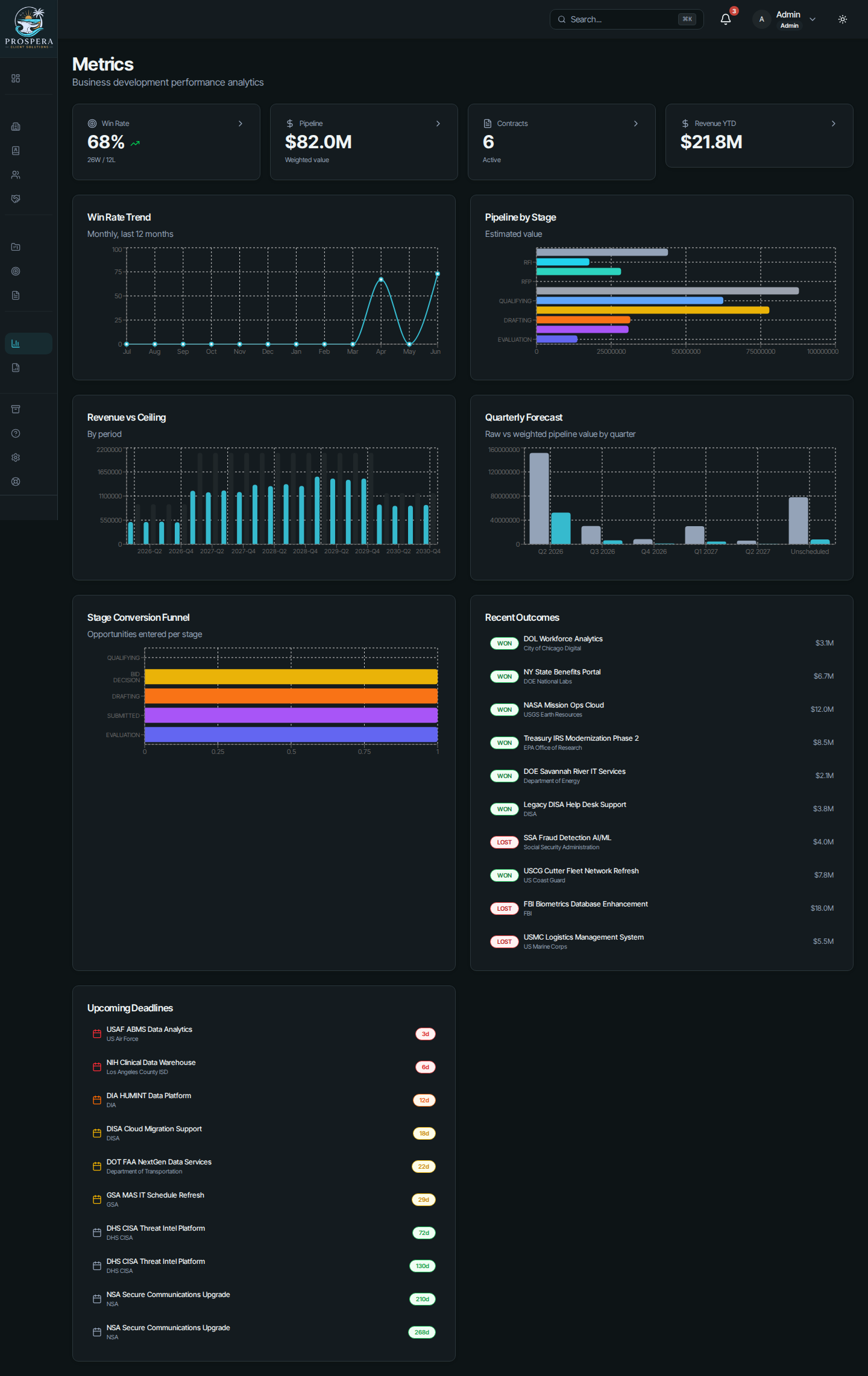The height and width of the screenshot is (1376, 868).
Task: Click the yellow BID DECISION funnel bar
Action: click(x=291, y=677)
